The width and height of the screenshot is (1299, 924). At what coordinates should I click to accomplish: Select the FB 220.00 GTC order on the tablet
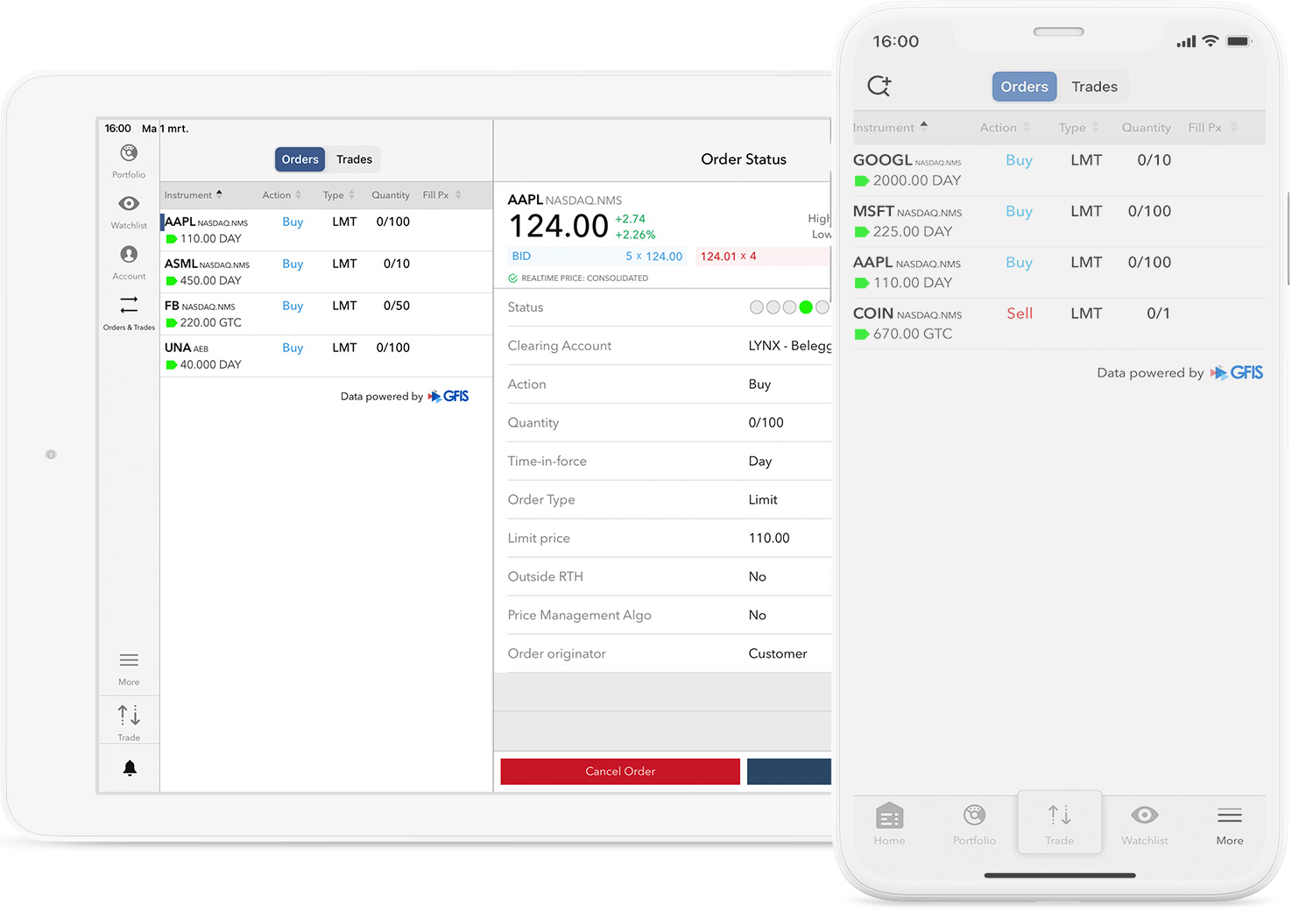(x=326, y=314)
